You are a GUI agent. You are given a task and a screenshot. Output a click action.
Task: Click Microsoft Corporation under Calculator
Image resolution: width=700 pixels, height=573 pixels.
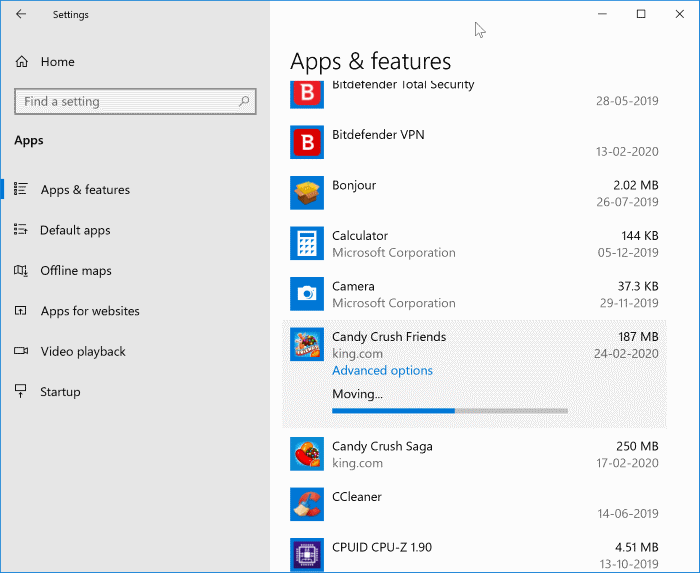pos(394,253)
